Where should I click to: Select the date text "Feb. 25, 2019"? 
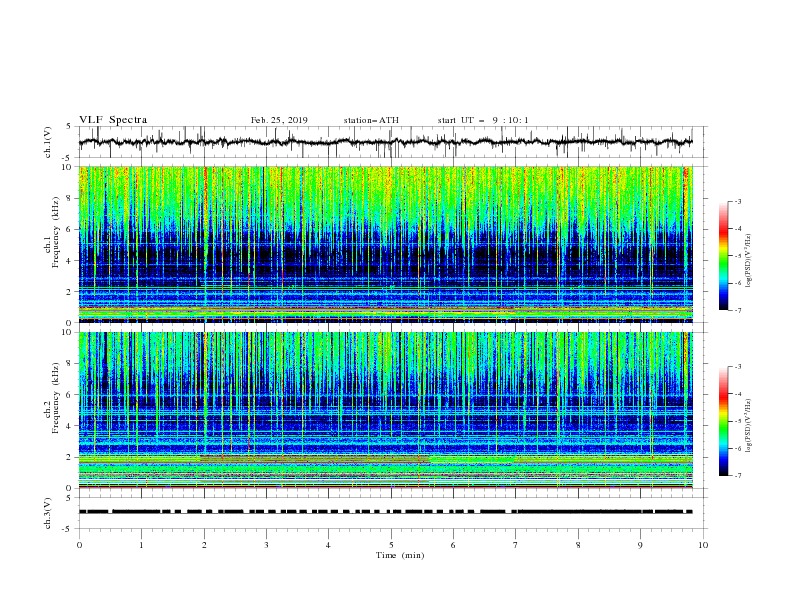279,120
